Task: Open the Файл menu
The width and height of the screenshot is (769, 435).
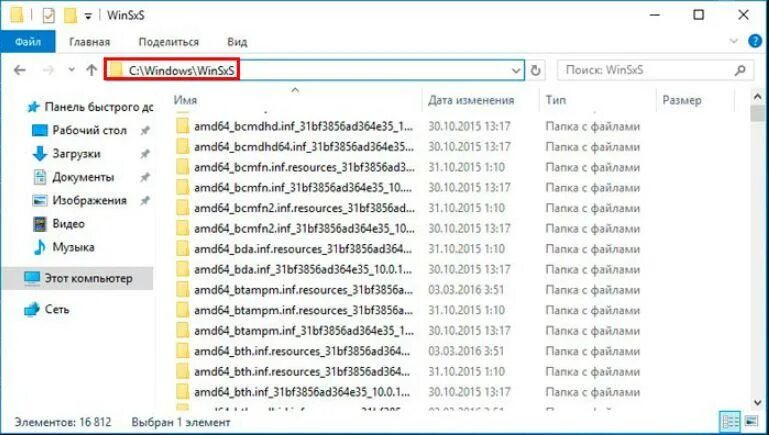Action: [28, 42]
